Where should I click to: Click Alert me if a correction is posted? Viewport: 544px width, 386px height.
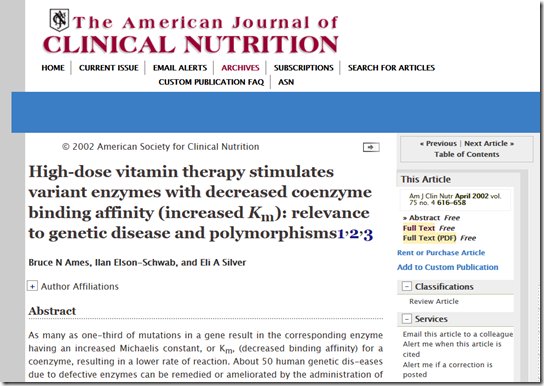[448, 370]
